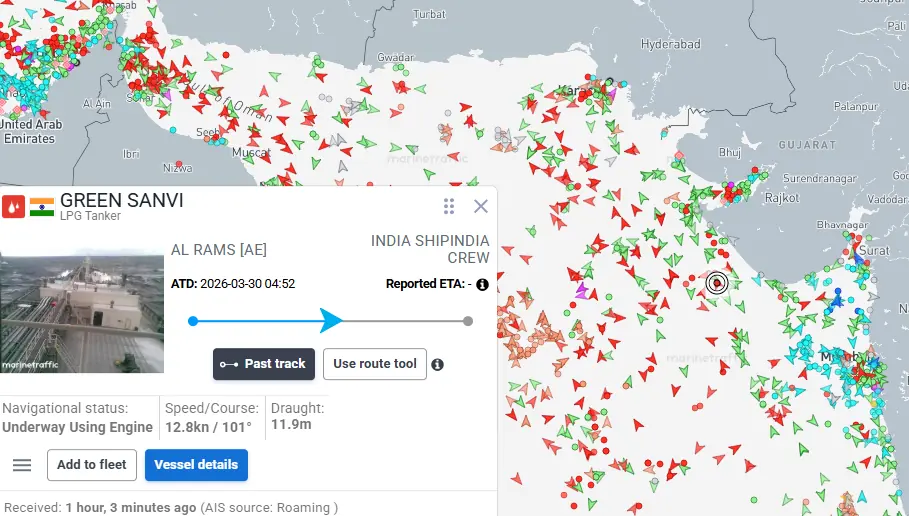
Task: Click the red LPG tanker type icon
Action: pyautogui.click(x=13, y=207)
